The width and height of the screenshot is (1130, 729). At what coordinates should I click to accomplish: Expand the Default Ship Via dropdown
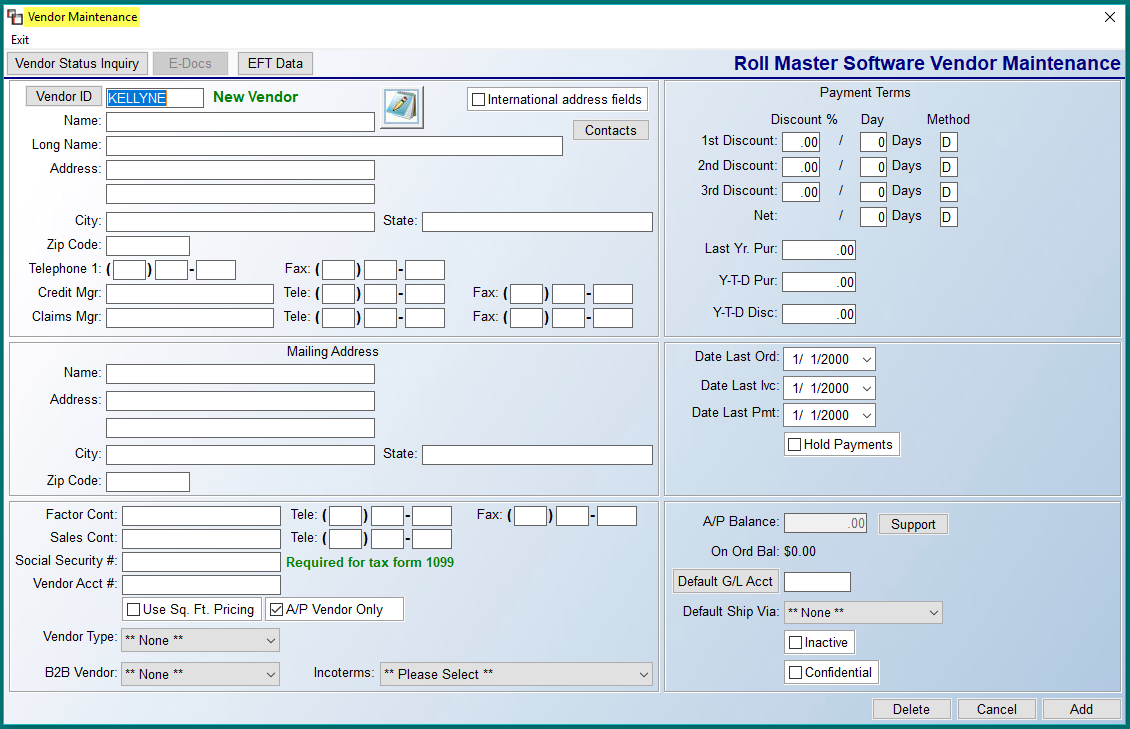(863, 612)
